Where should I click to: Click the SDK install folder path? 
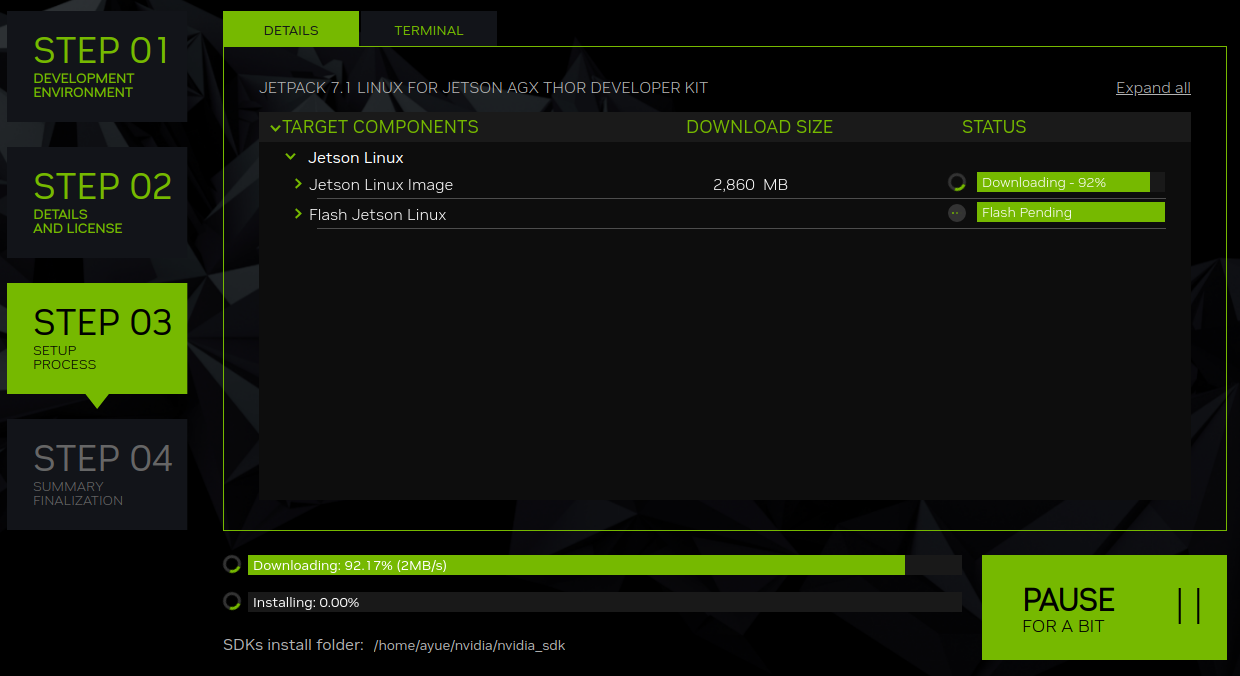(469, 646)
